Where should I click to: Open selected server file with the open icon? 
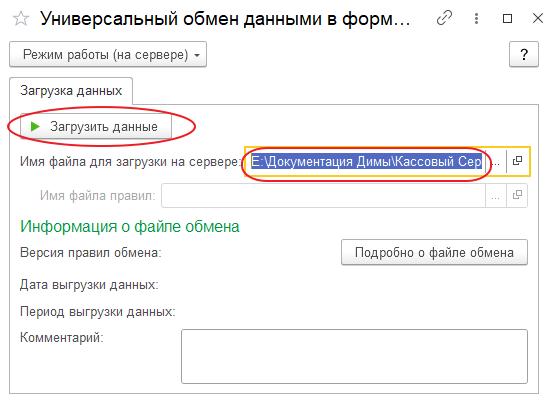click(x=517, y=161)
